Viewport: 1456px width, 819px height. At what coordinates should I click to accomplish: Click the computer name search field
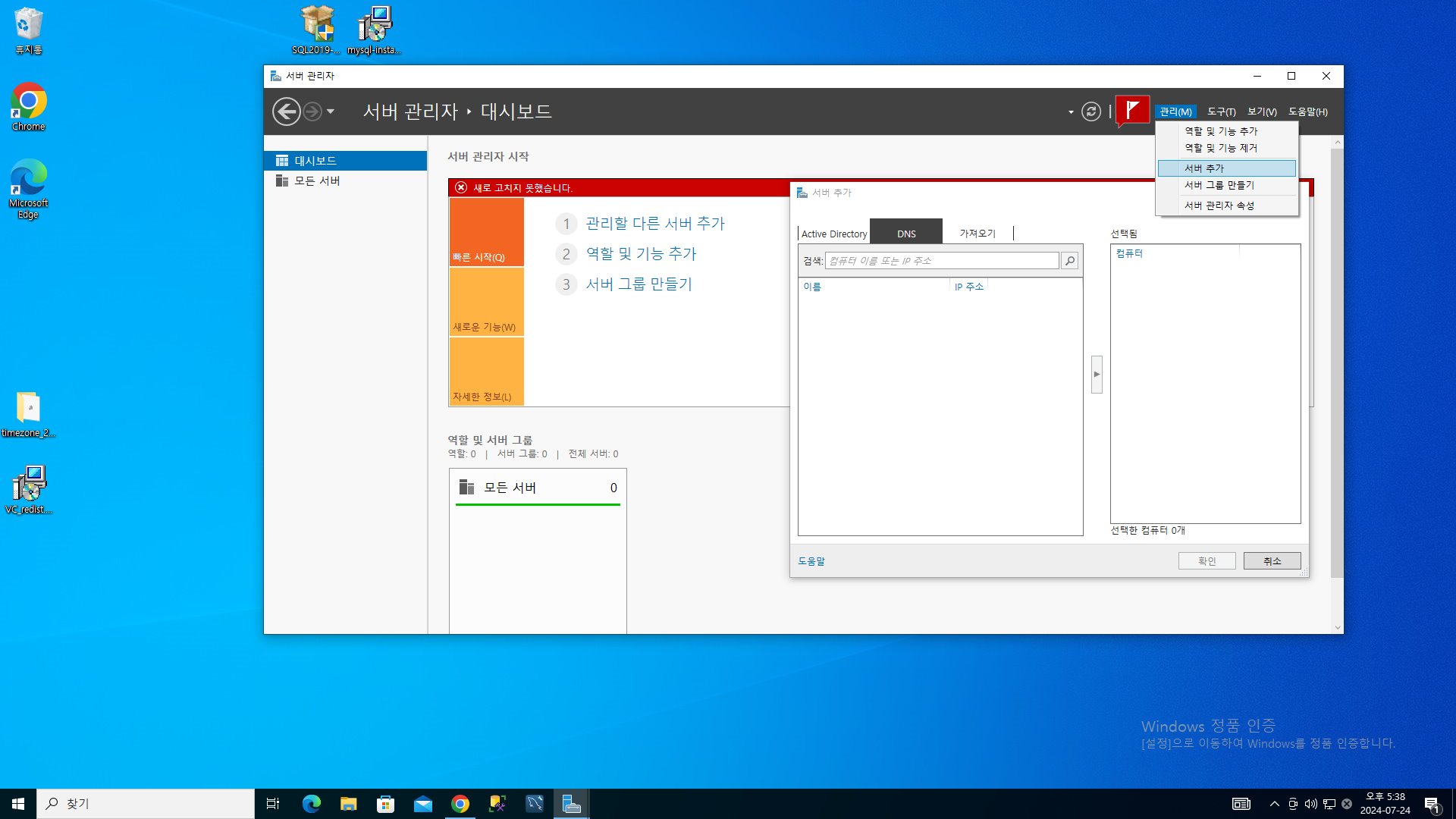click(x=941, y=261)
